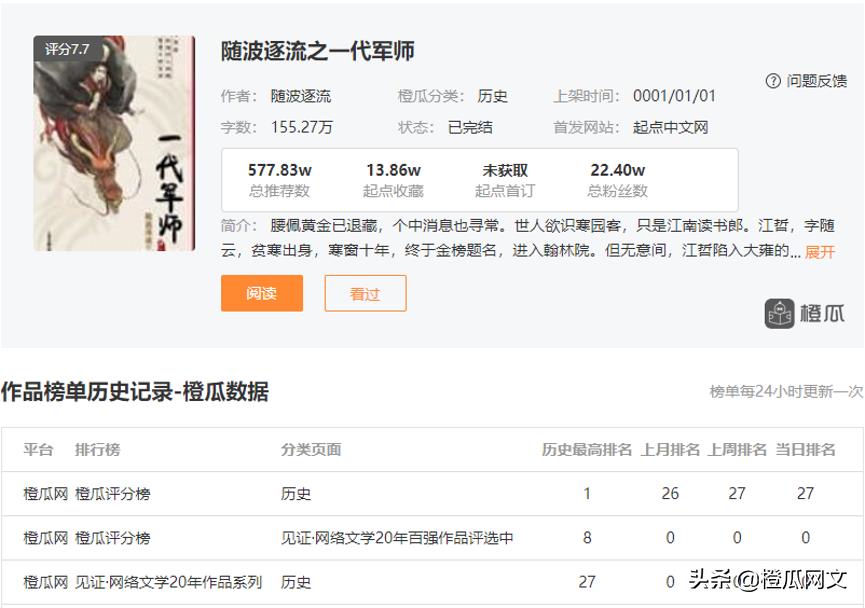Click the 13.86w 起点收藏 stat

pyautogui.click(x=393, y=180)
